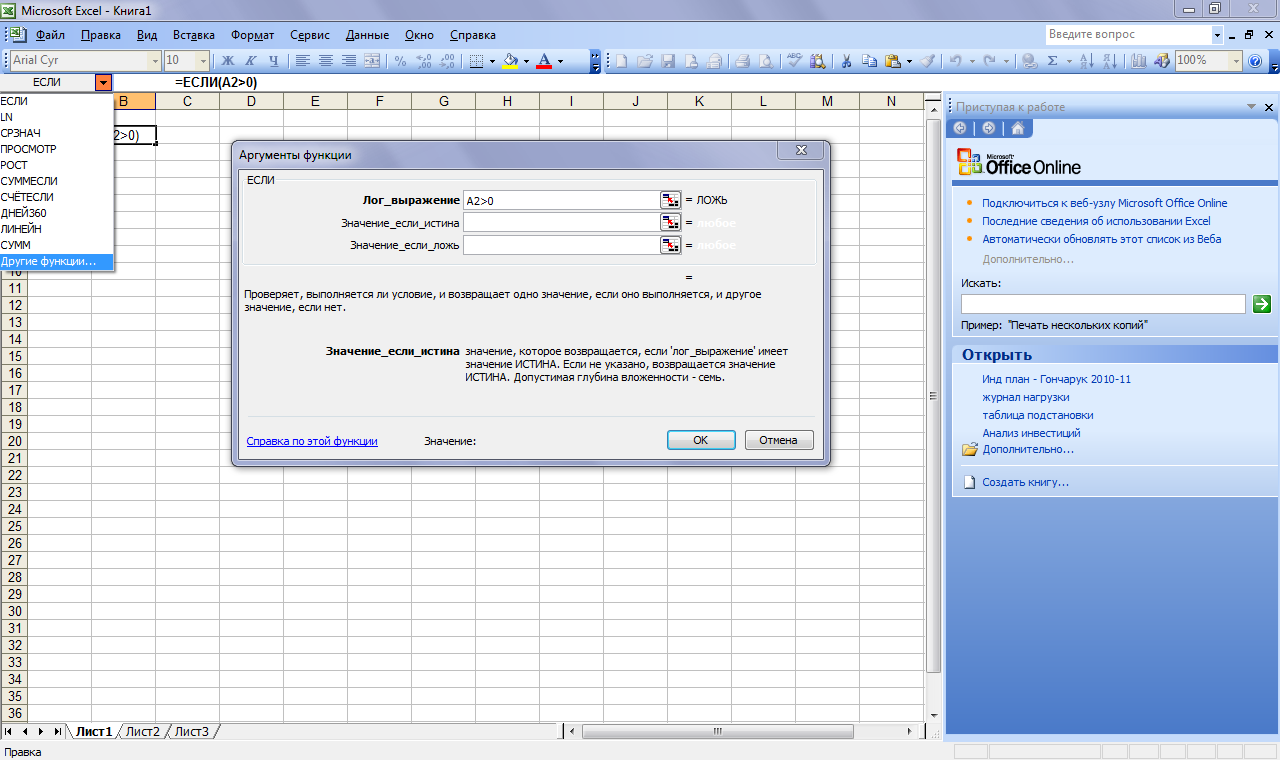Expand the Borders dropdown arrow
The height and width of the screenshot is (760, 1280).
[x=491, y=60]
